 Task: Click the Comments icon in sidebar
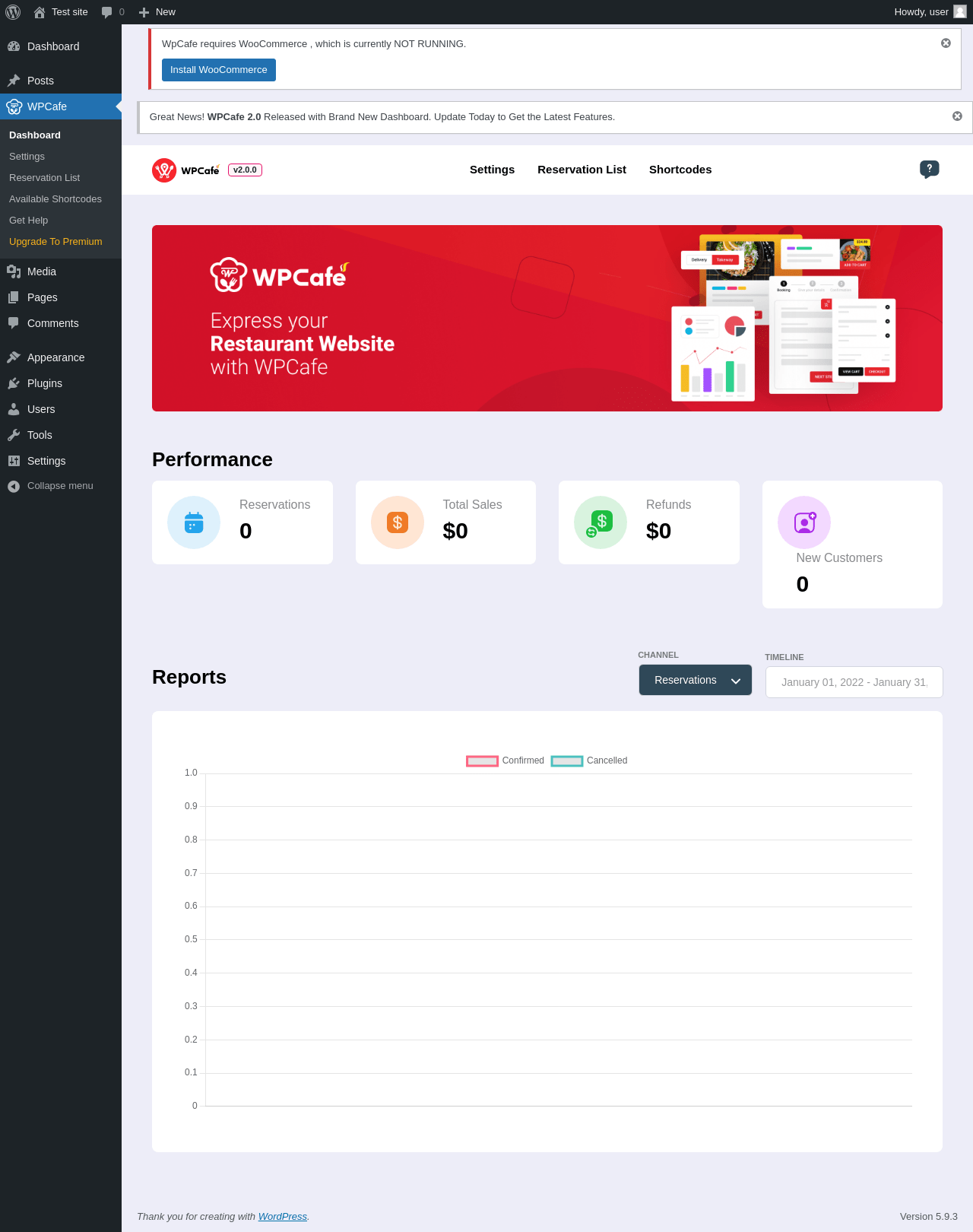point(14,323)
